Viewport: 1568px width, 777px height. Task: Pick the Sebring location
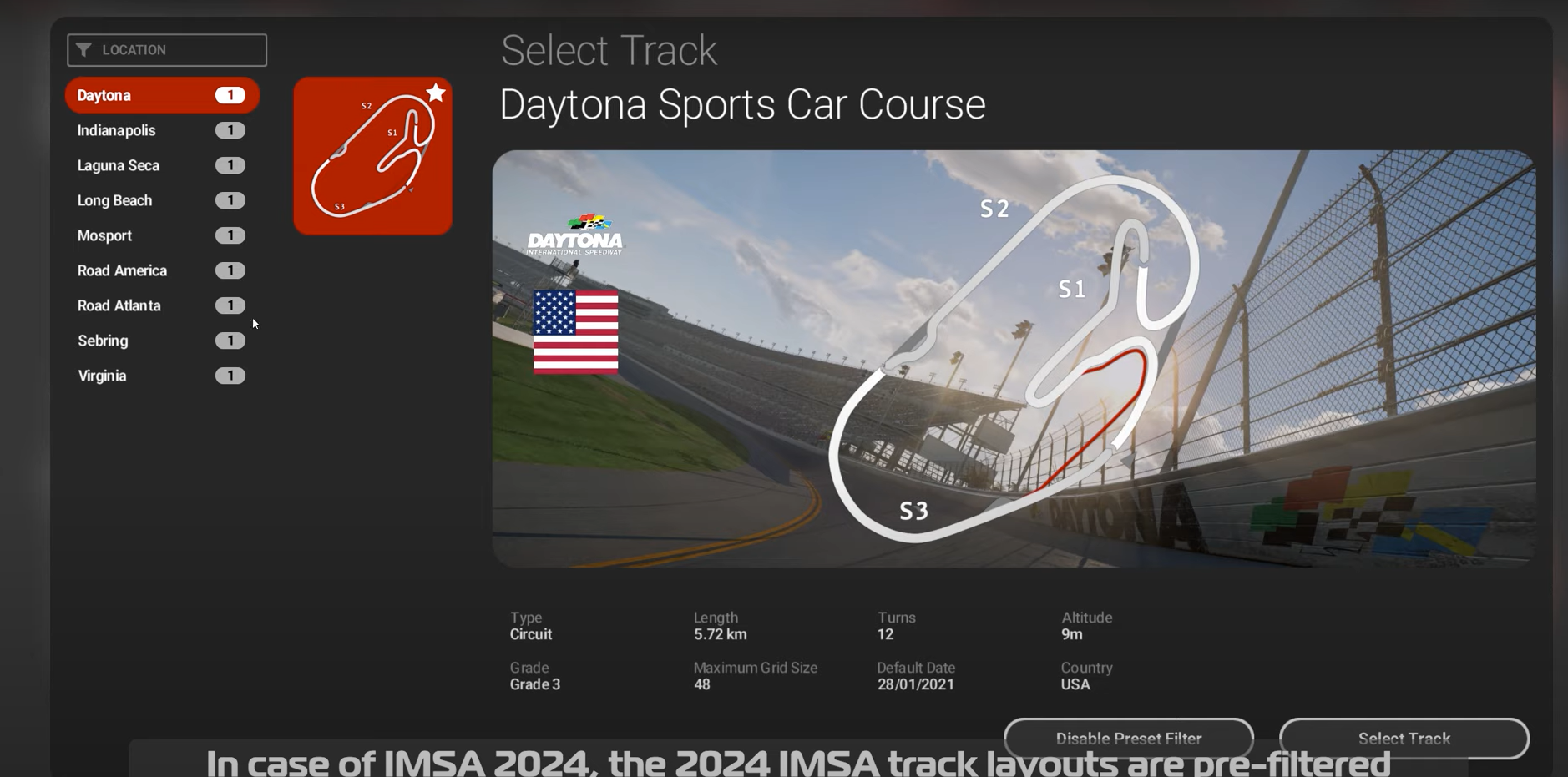coord(162,341)
